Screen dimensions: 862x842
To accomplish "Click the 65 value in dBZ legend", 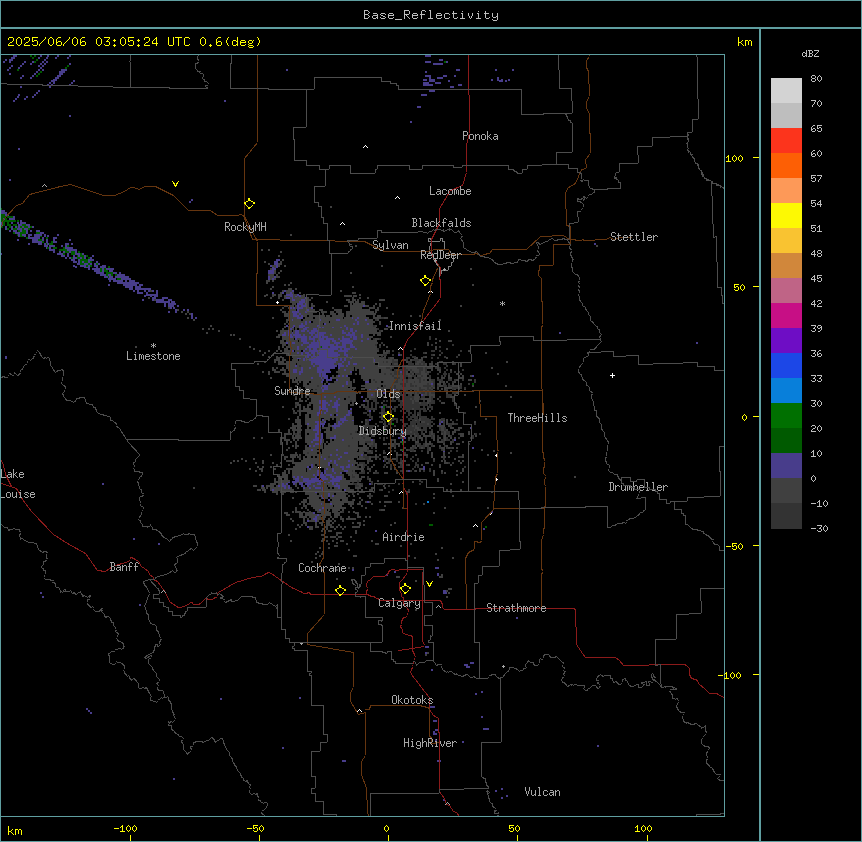I will pyautogui.click(x=816, y=129).
